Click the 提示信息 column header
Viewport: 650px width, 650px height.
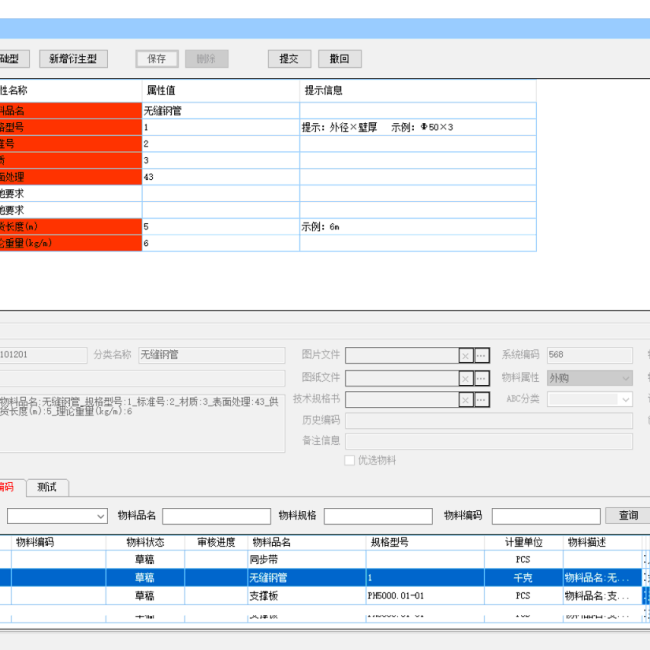coord(418,90)
